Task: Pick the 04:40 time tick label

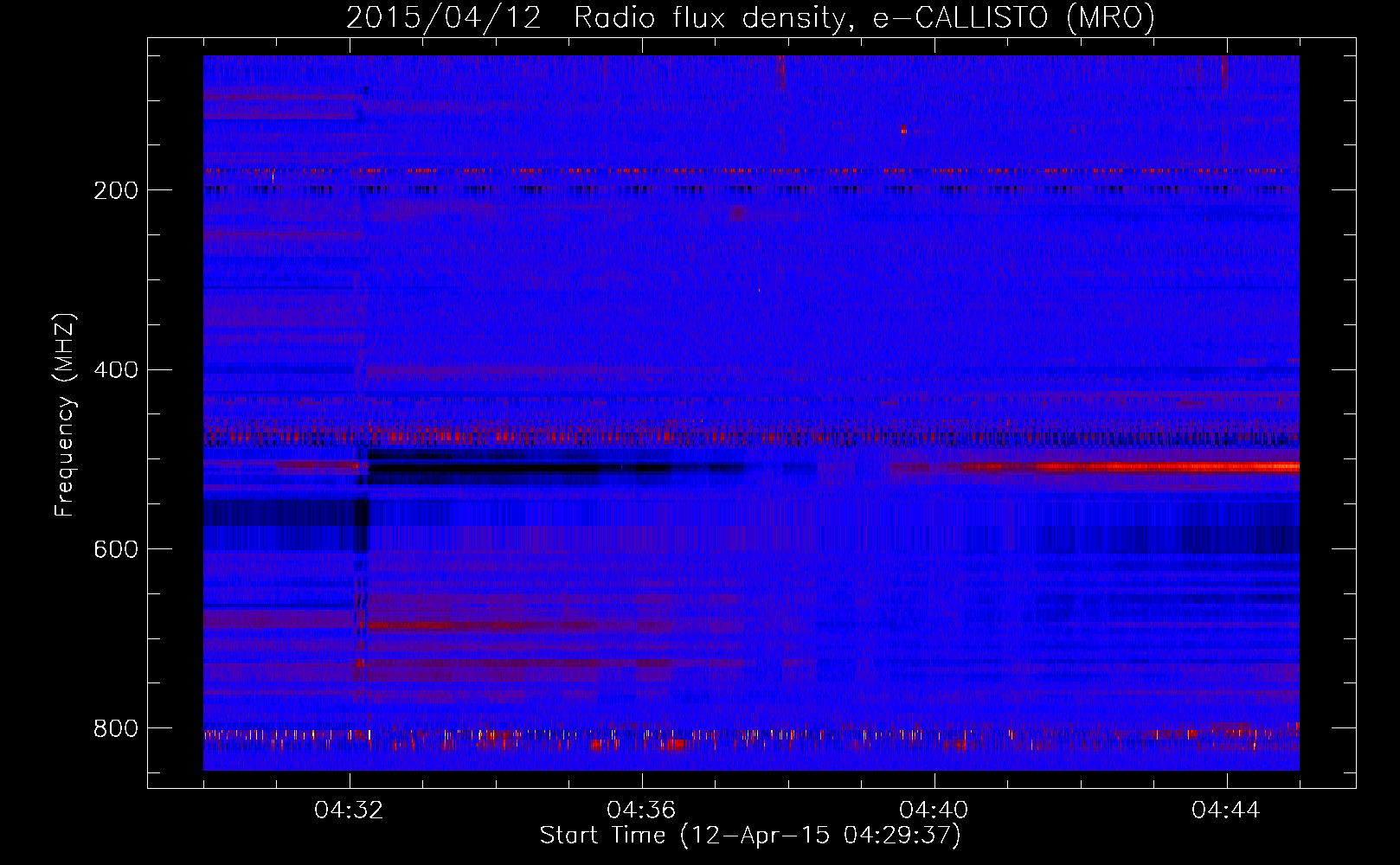Action: [934, 810]
